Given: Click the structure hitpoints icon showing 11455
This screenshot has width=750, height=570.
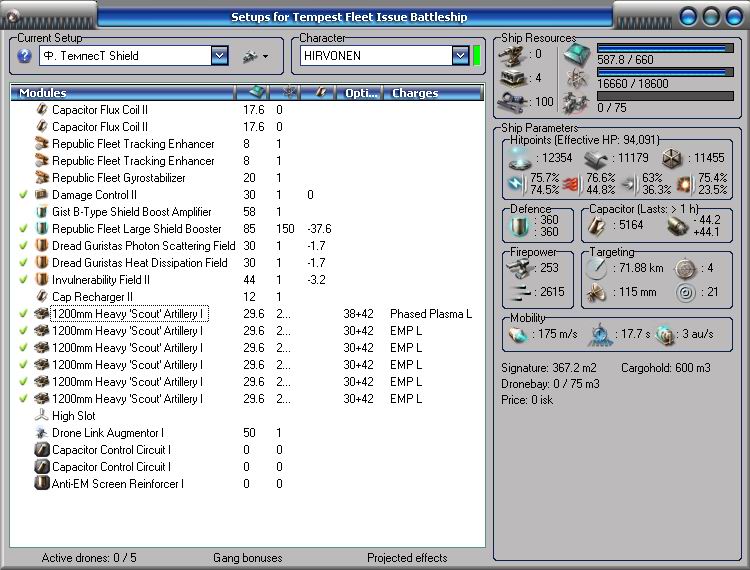Looking at the screenshot, I should pos(672,158).
